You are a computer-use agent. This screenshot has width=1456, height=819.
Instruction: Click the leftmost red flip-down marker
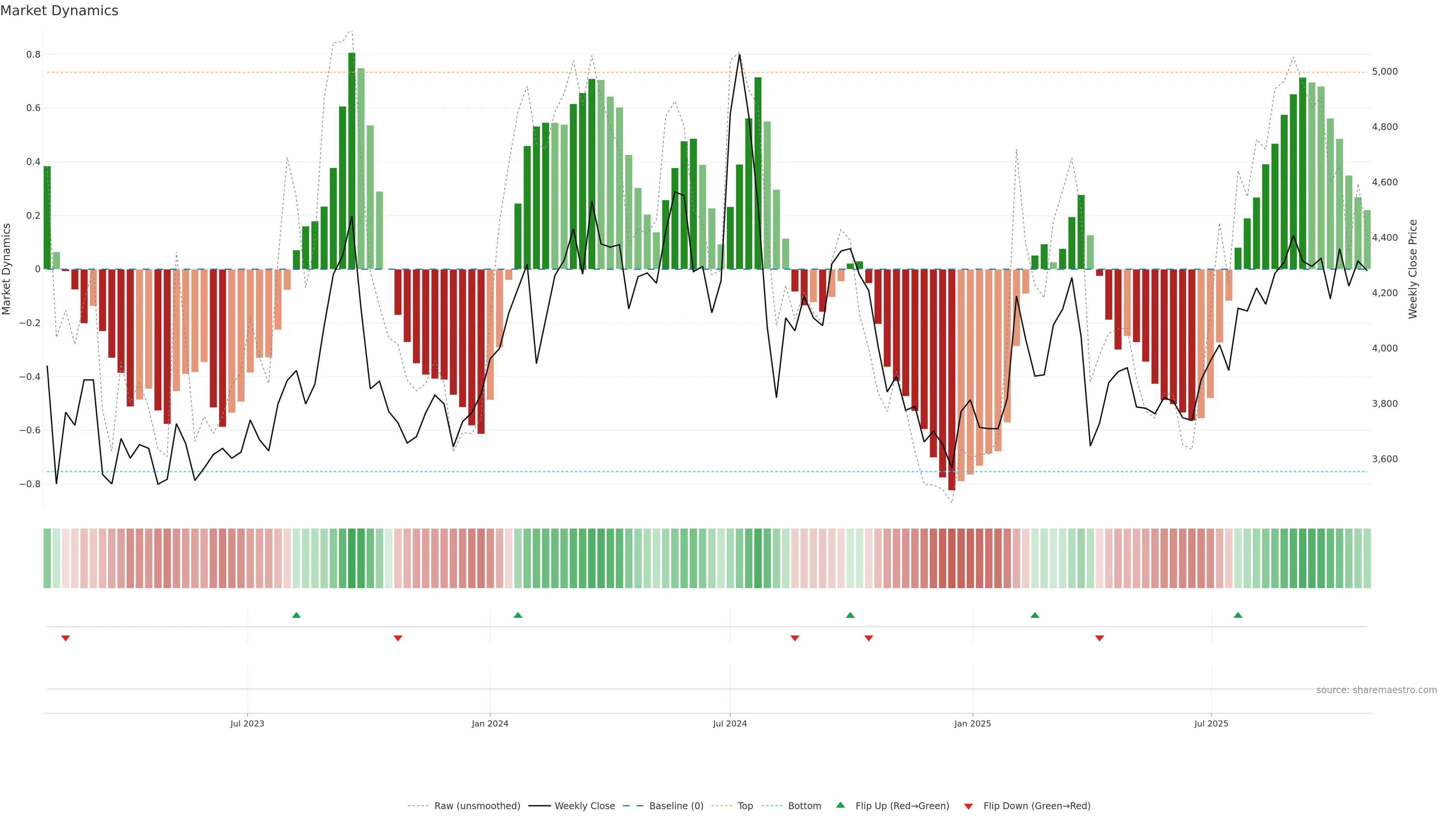[x=66, y=638]
